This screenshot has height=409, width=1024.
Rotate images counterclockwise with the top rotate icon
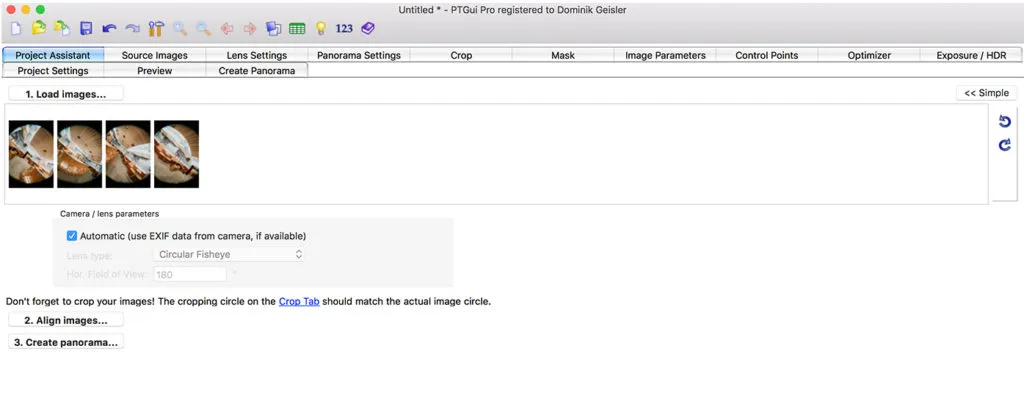point(1005,122)
